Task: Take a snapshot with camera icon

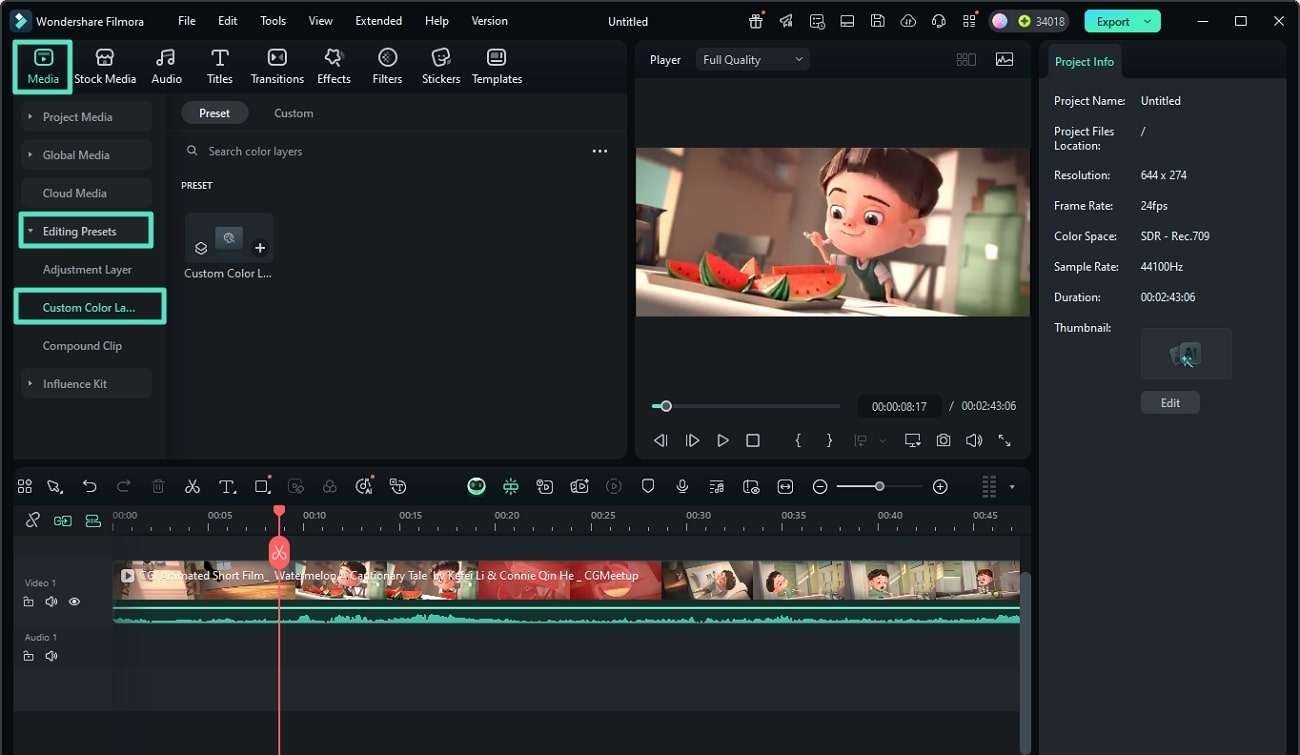Action: click(x=943, y=440)
